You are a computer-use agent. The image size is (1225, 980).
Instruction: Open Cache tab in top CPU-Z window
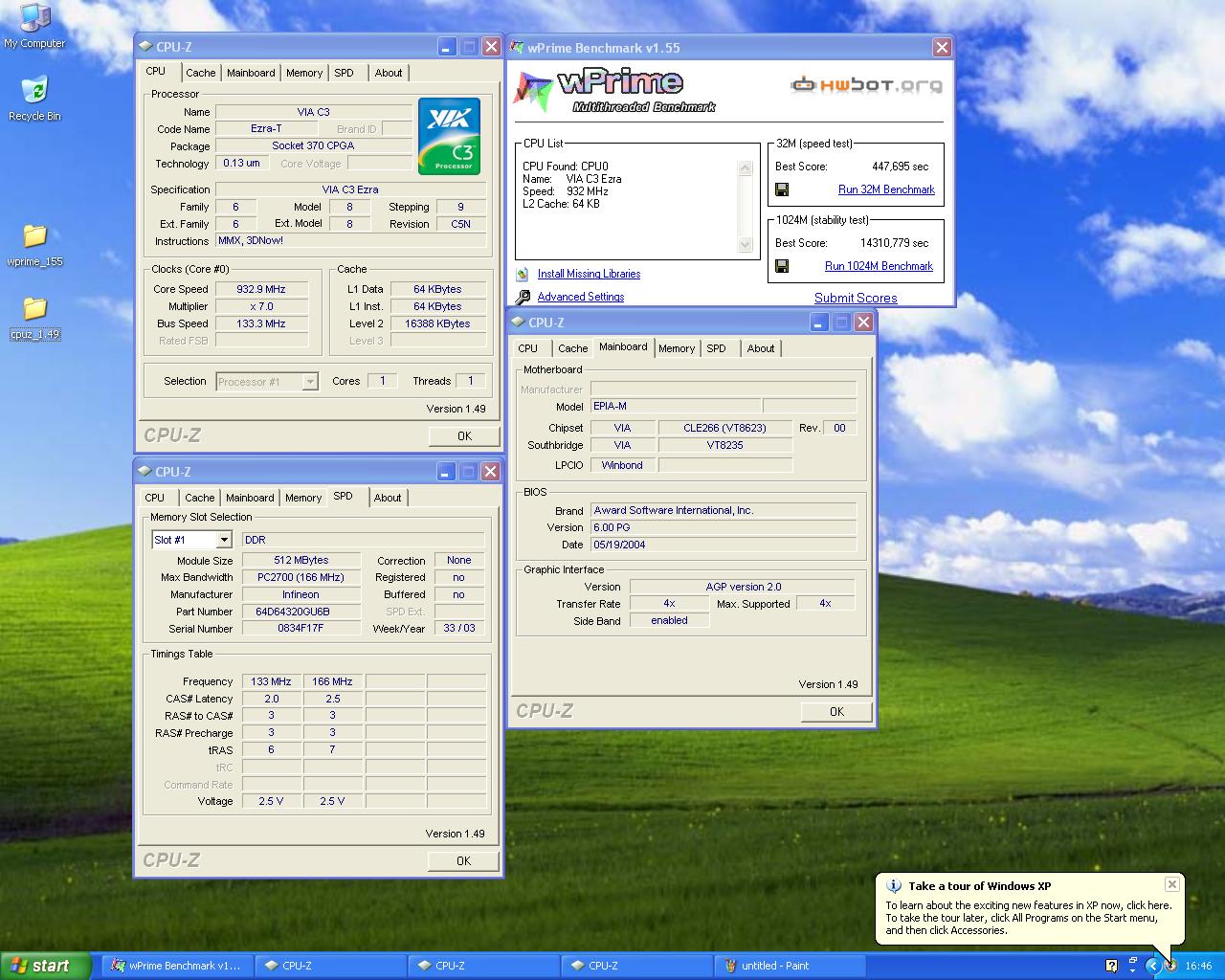click(x=200, y=73)
